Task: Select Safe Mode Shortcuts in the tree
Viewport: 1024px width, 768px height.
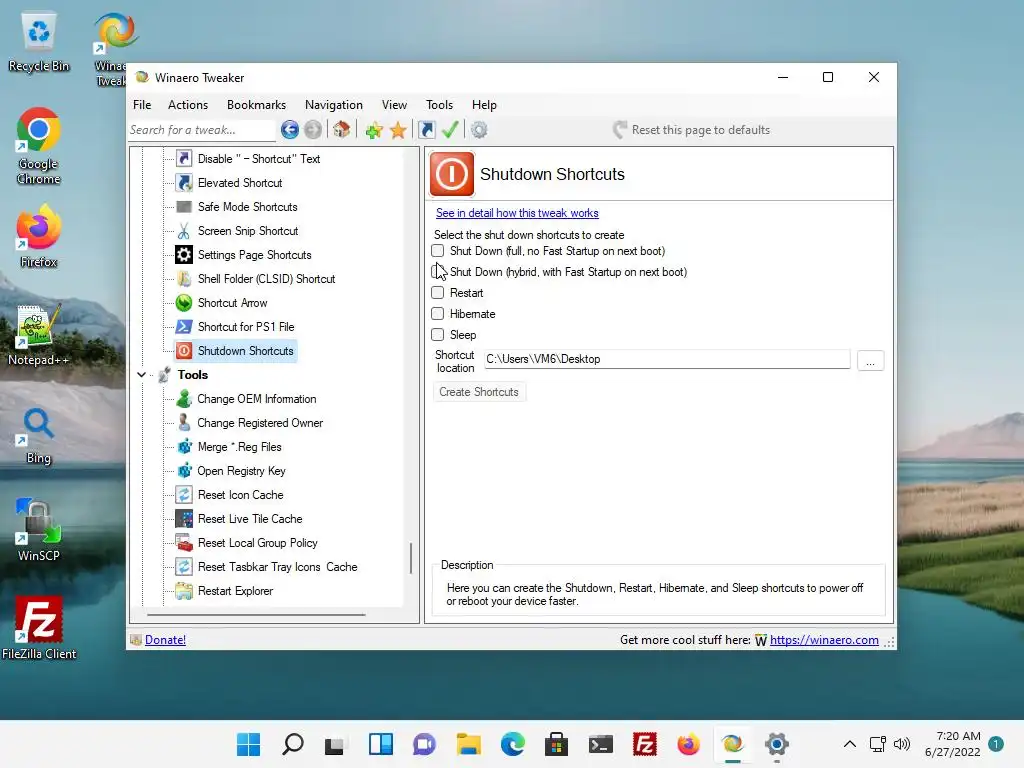Action: click(248, 207)
